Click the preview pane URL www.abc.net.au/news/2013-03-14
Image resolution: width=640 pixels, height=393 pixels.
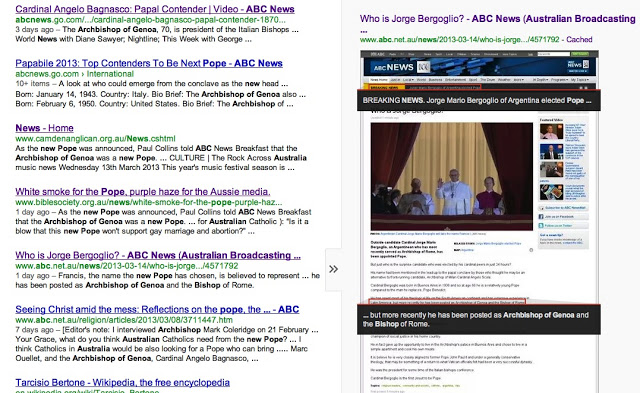pyautogui.click(x=459, y=40)
